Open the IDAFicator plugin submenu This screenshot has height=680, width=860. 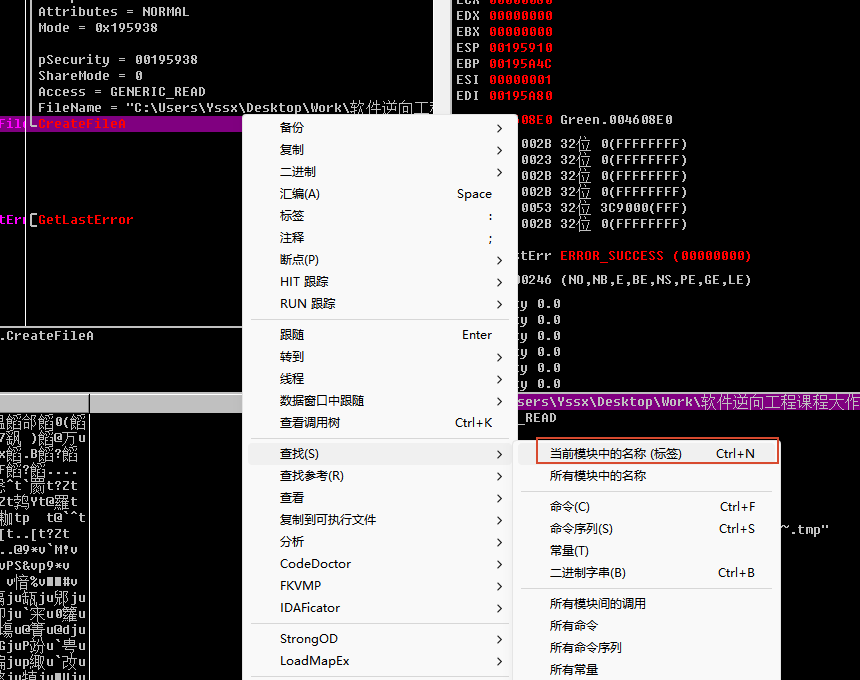380,607
